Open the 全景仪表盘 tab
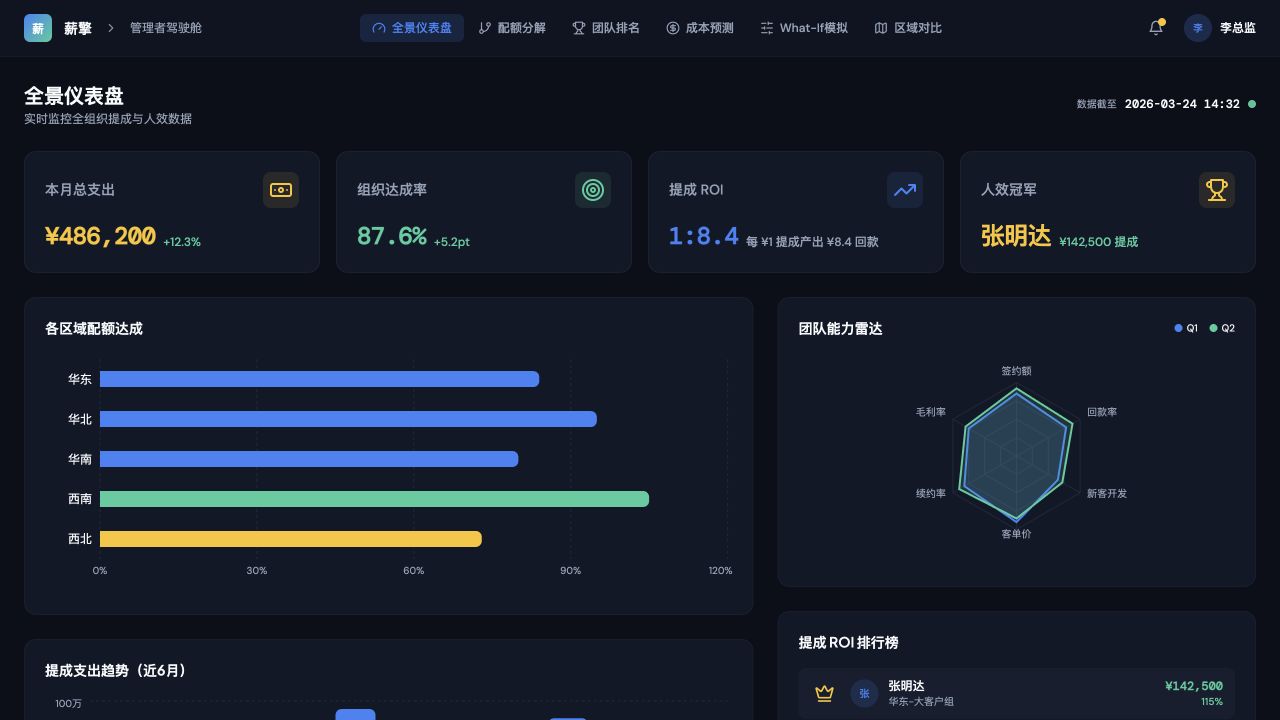The width and height of the screenshot is (1280, 720). coord(412,28)
